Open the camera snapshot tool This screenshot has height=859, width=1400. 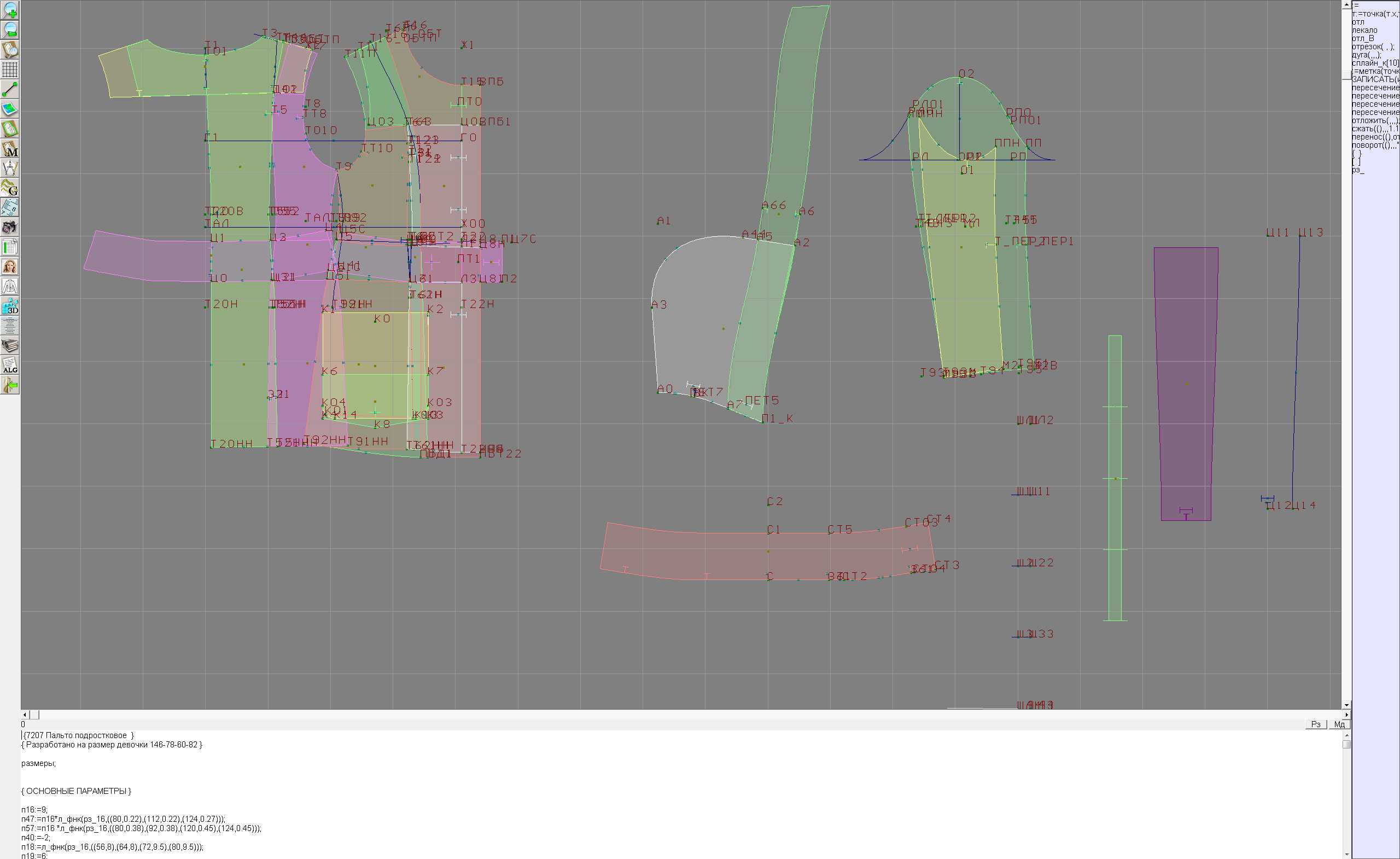click(10, 228)
